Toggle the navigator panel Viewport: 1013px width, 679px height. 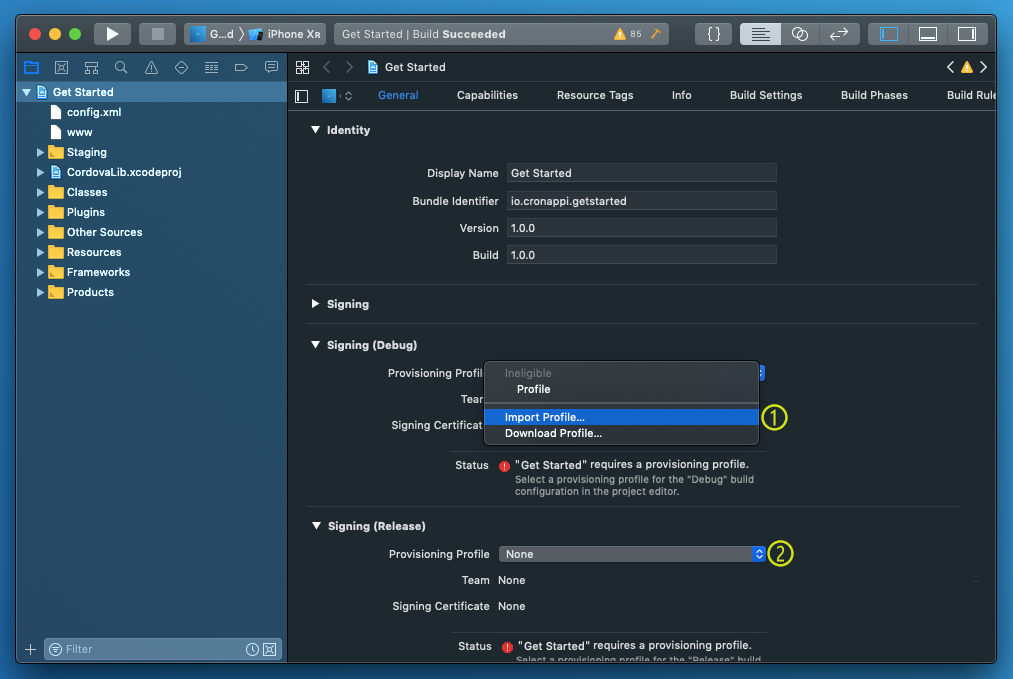click(x=889, y=34)
